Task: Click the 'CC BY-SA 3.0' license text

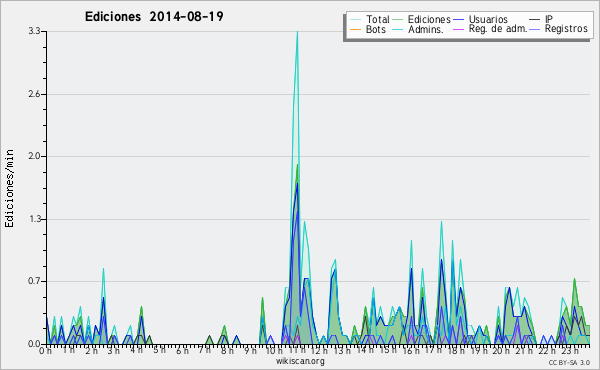Action: (x=569, y=362)
